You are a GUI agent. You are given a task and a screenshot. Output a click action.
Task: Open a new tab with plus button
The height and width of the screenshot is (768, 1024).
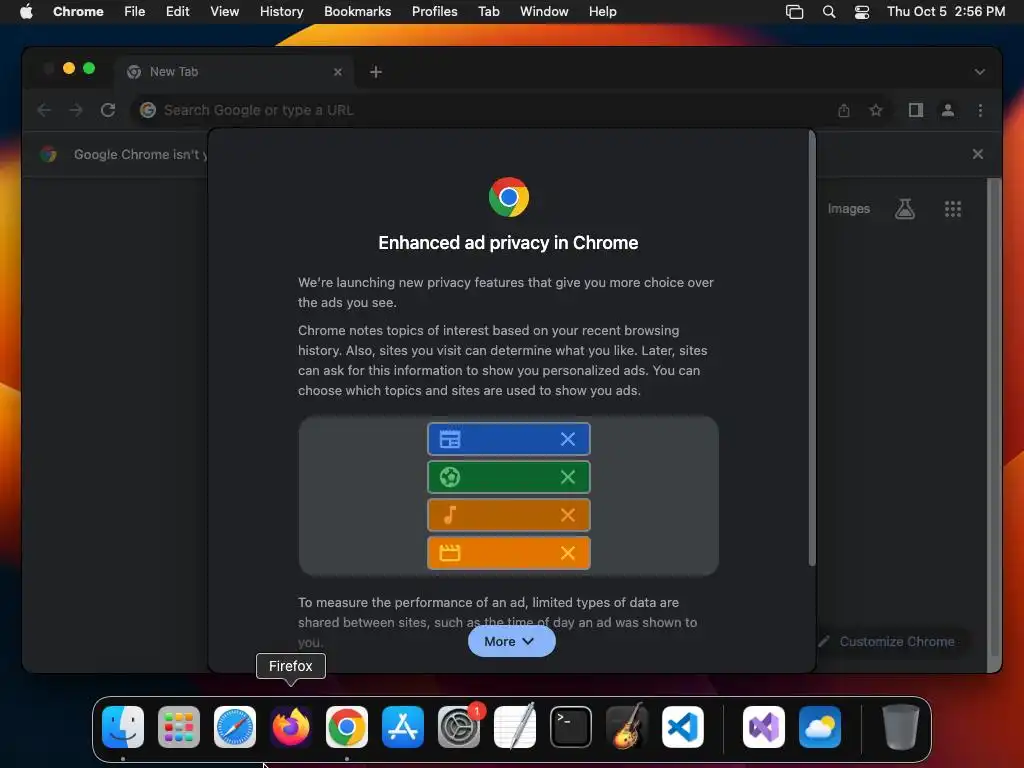(x=376, y=72)
